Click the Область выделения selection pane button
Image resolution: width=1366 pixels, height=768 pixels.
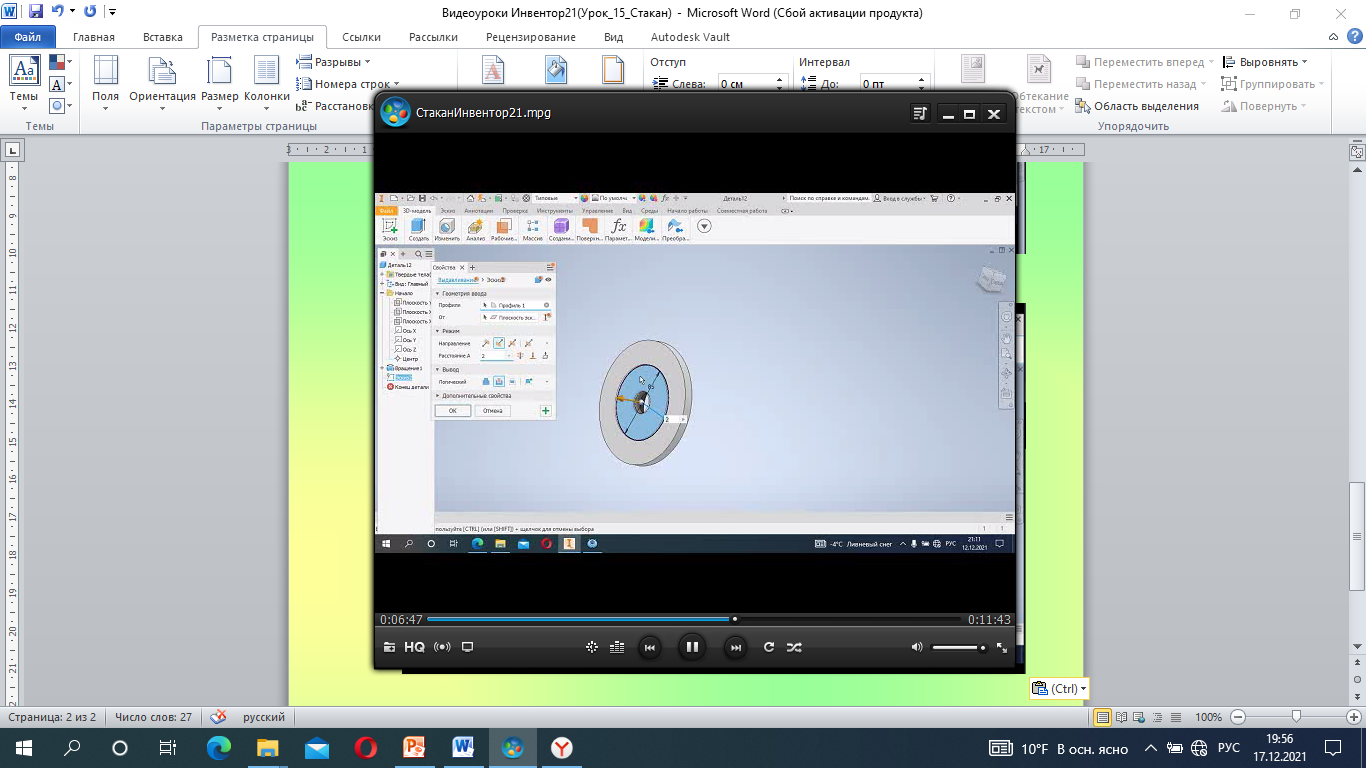[1137, 106]
